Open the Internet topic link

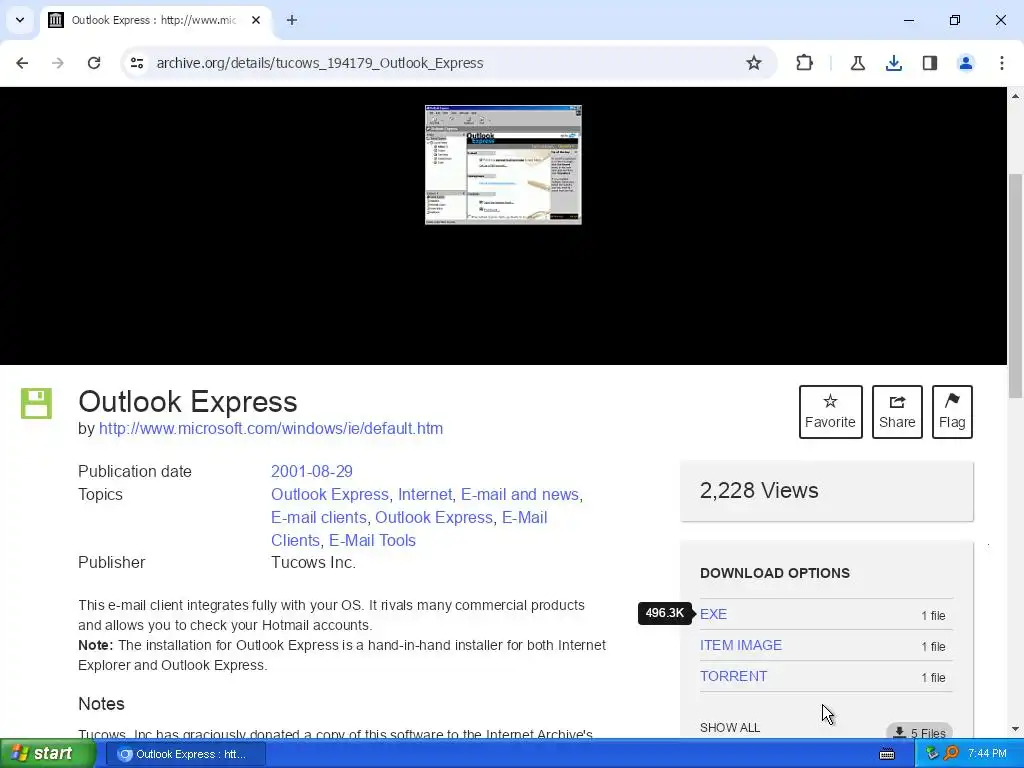point(424,494)
